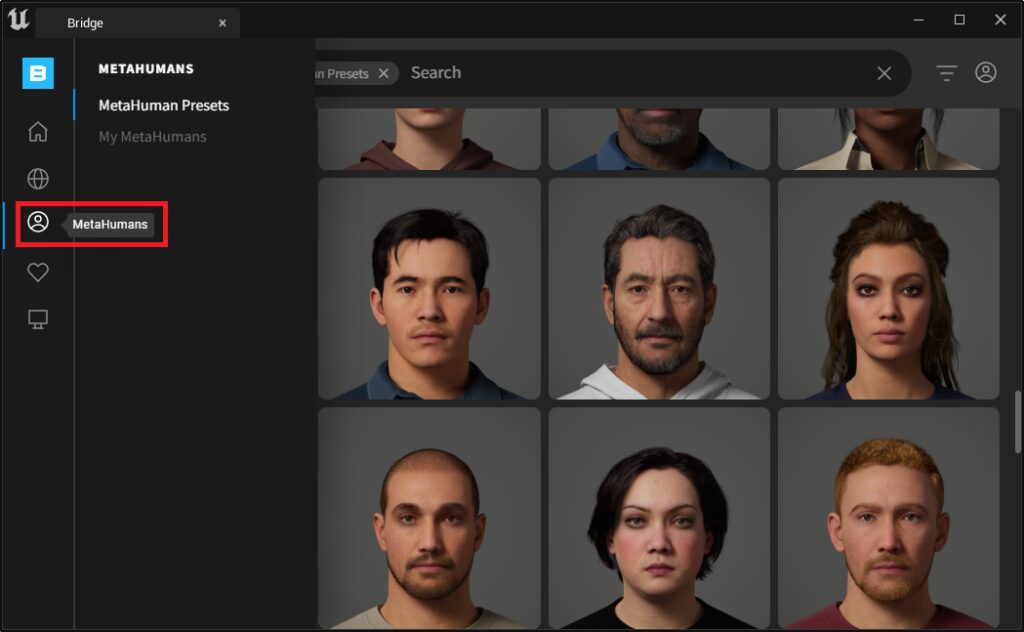
Task: Click the Bridge logo icon
Action: click(x=38, y=73)
